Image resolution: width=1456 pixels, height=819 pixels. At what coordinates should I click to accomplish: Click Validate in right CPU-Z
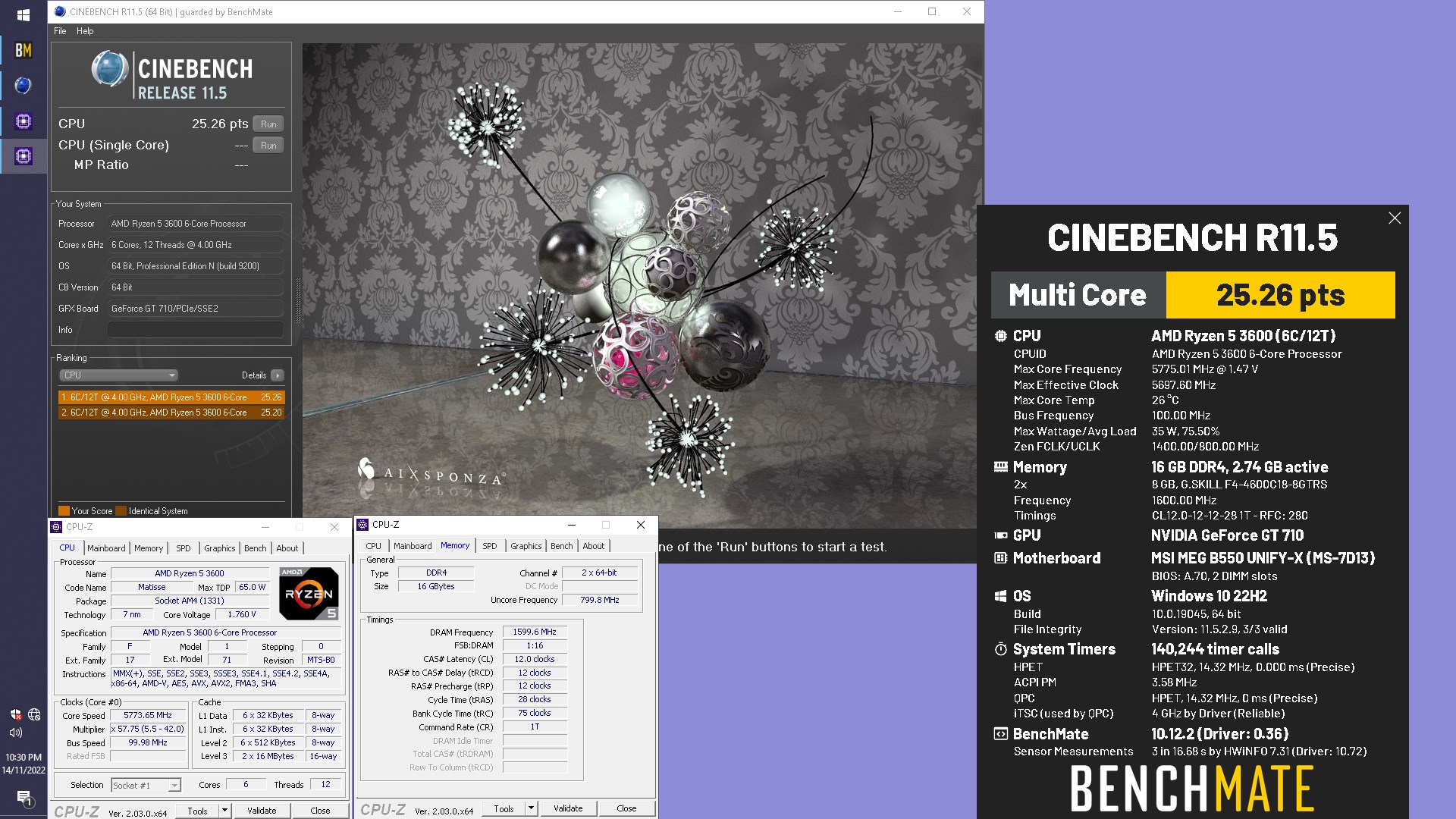(x=568, y=808)
